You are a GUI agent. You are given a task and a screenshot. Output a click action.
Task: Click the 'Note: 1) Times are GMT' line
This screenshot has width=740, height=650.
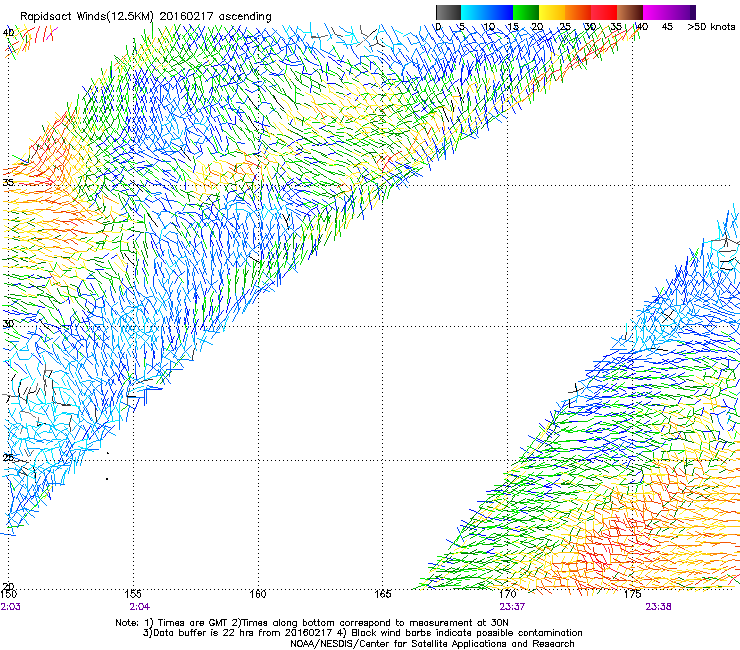tap(312, 623)
